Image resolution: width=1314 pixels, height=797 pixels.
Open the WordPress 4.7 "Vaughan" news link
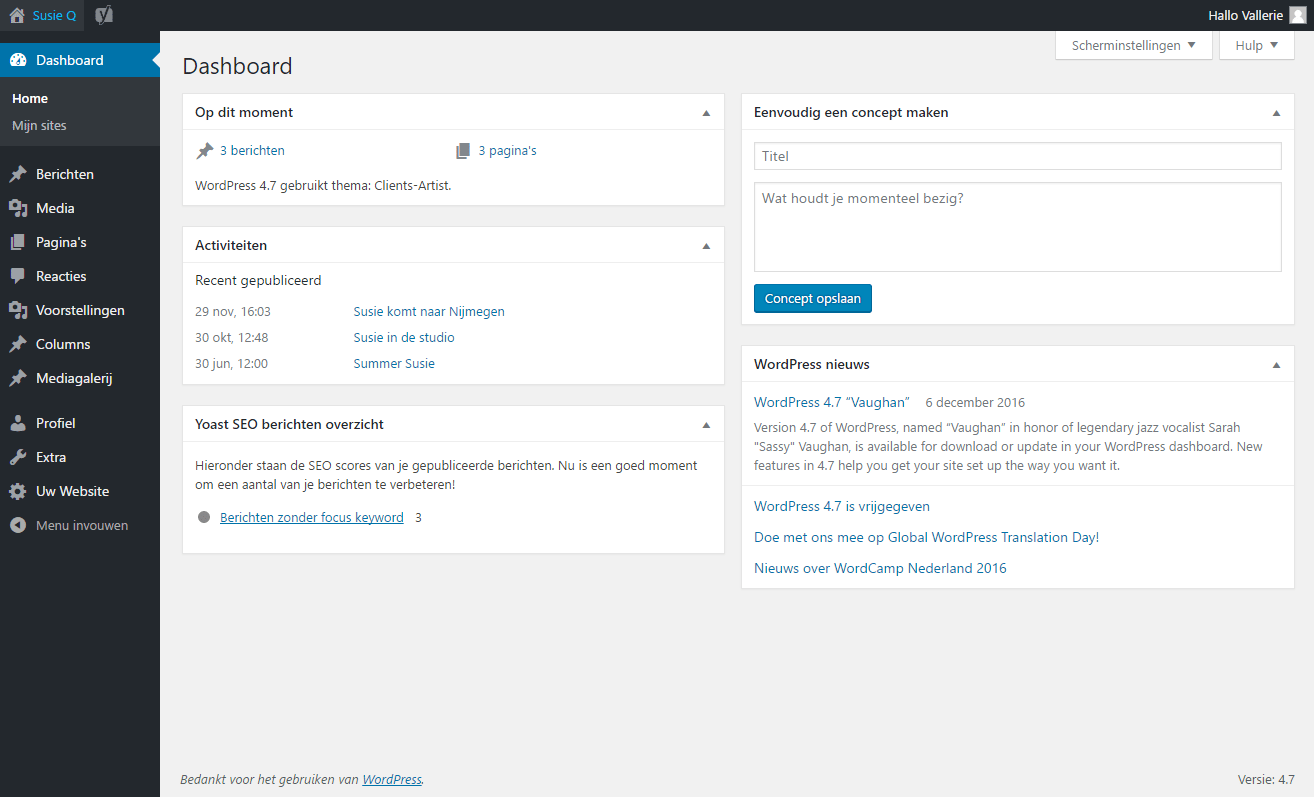pos(832,402)
